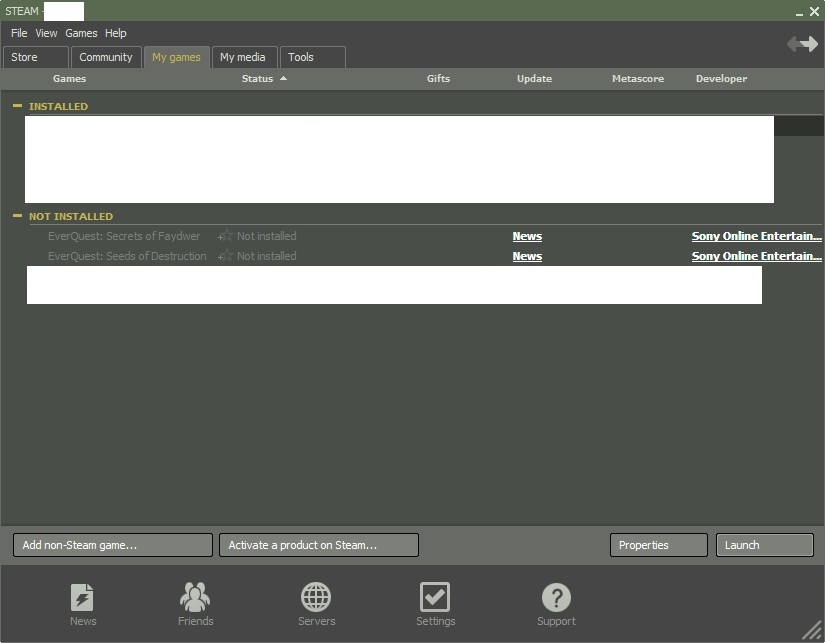Switch to the Tools tab
The width and height of the screenshot is (825, 643).
click(x=313, y=57)
